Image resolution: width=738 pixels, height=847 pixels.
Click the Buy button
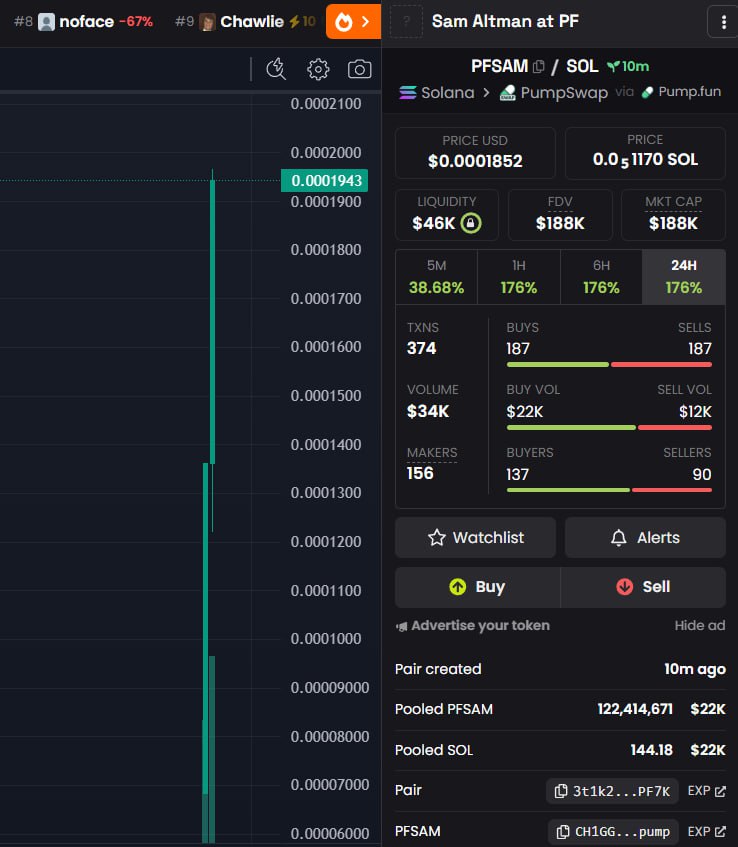pos(478,587)
